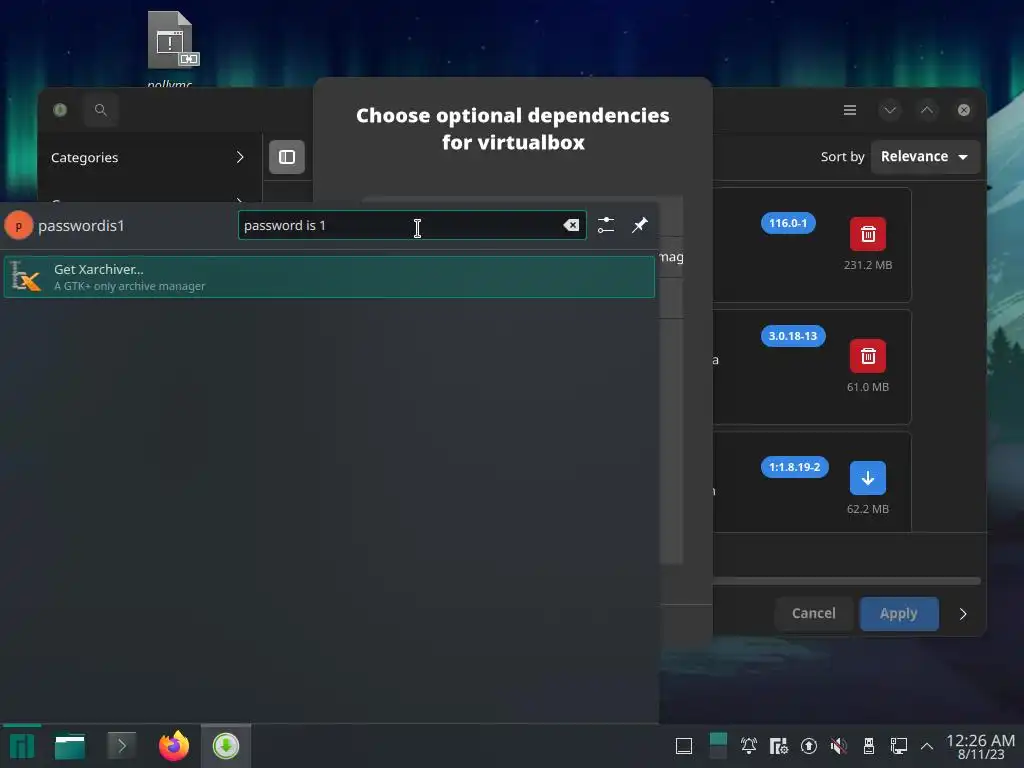Click the 1:1.8.19-2 version badge
This screenshot has height=768, width=1024.
click(794, 467)
